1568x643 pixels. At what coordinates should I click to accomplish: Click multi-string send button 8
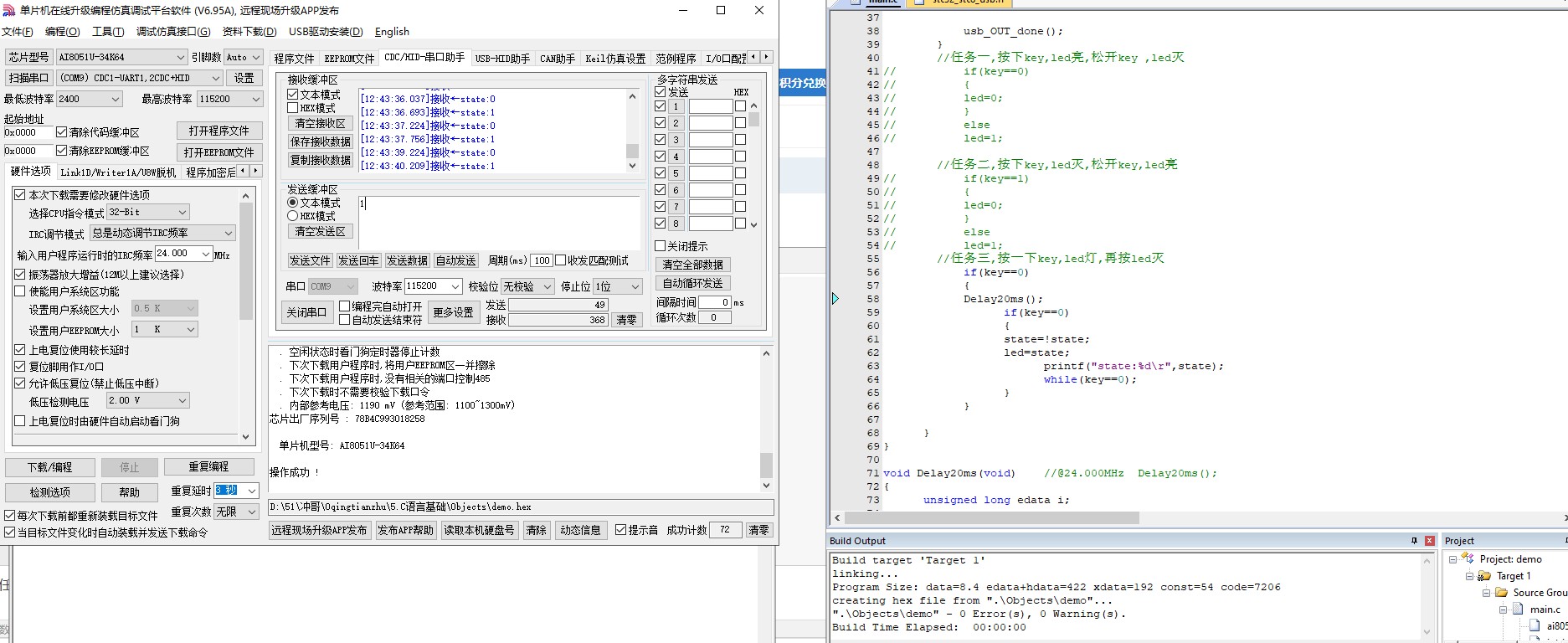(x=676, y=224)
